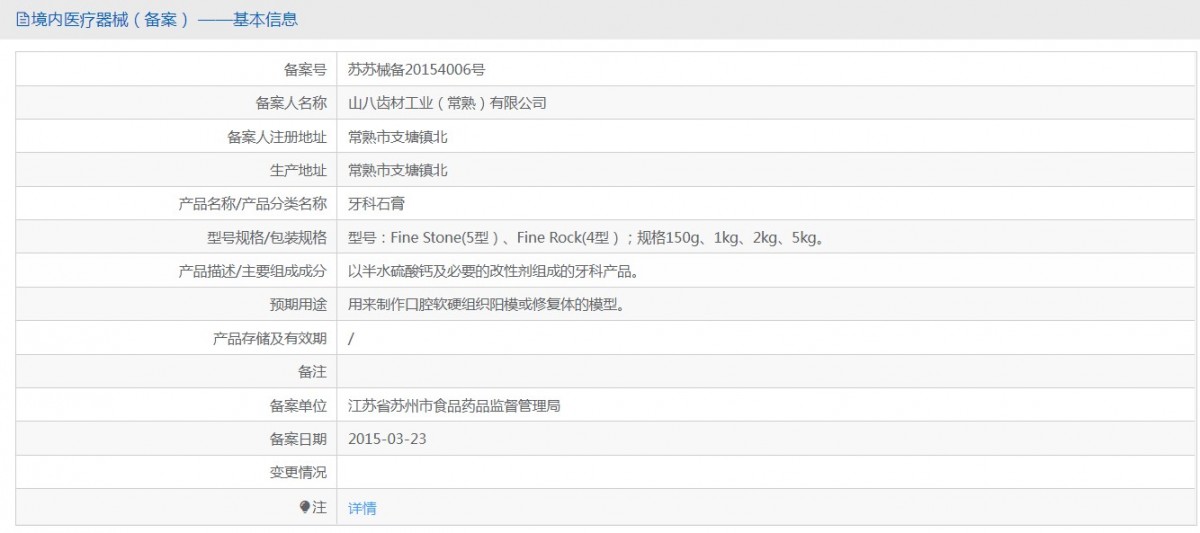The width and height of the screenshot is (1200, 533).
Task: Select the product name 牙科石膏
Action: (376, 204)
